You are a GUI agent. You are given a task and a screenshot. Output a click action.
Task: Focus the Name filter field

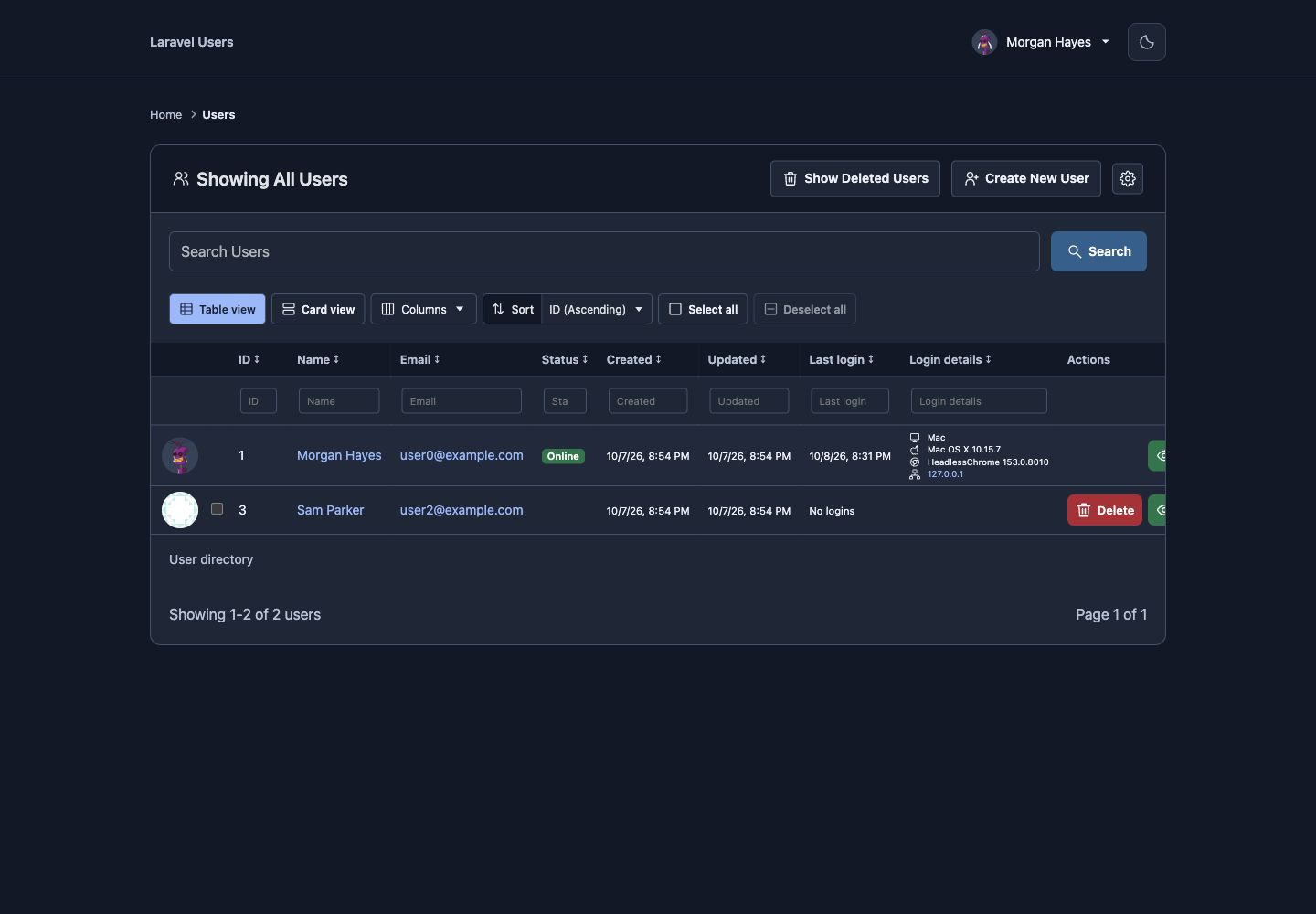click(339, 400)
